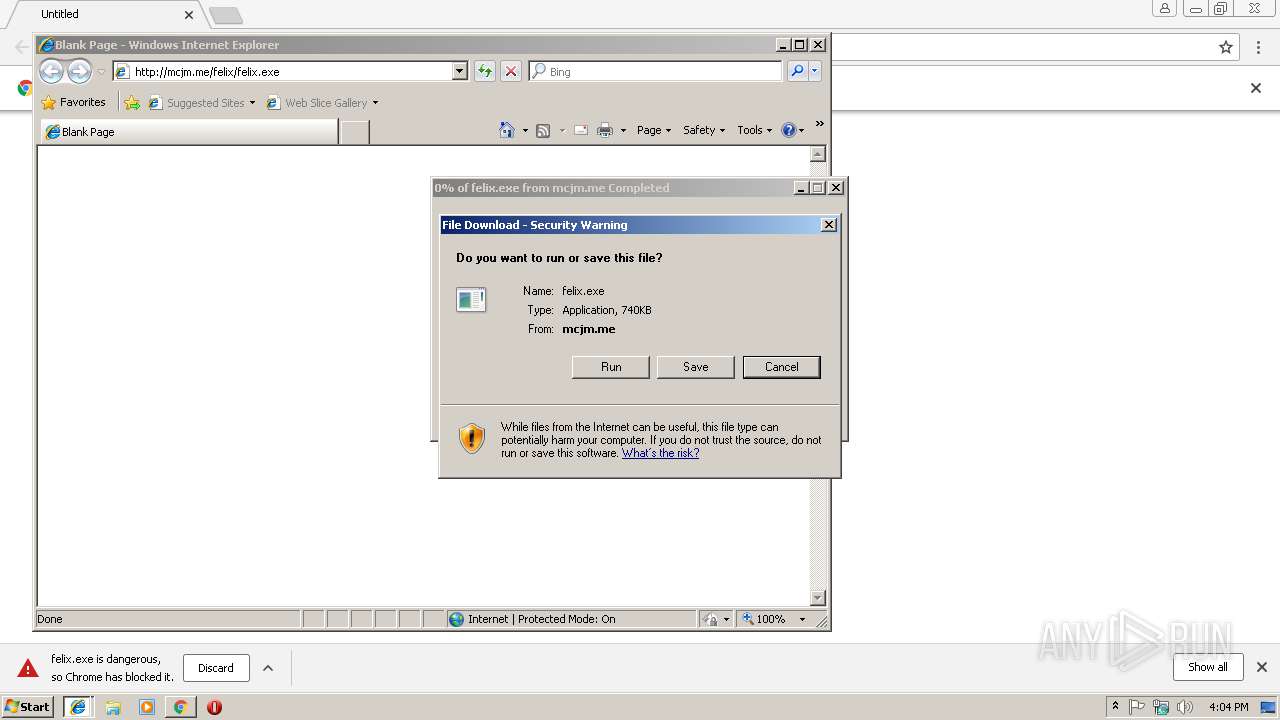
Task: Click the RSS Feeds icon
Action: pos(543,130)
